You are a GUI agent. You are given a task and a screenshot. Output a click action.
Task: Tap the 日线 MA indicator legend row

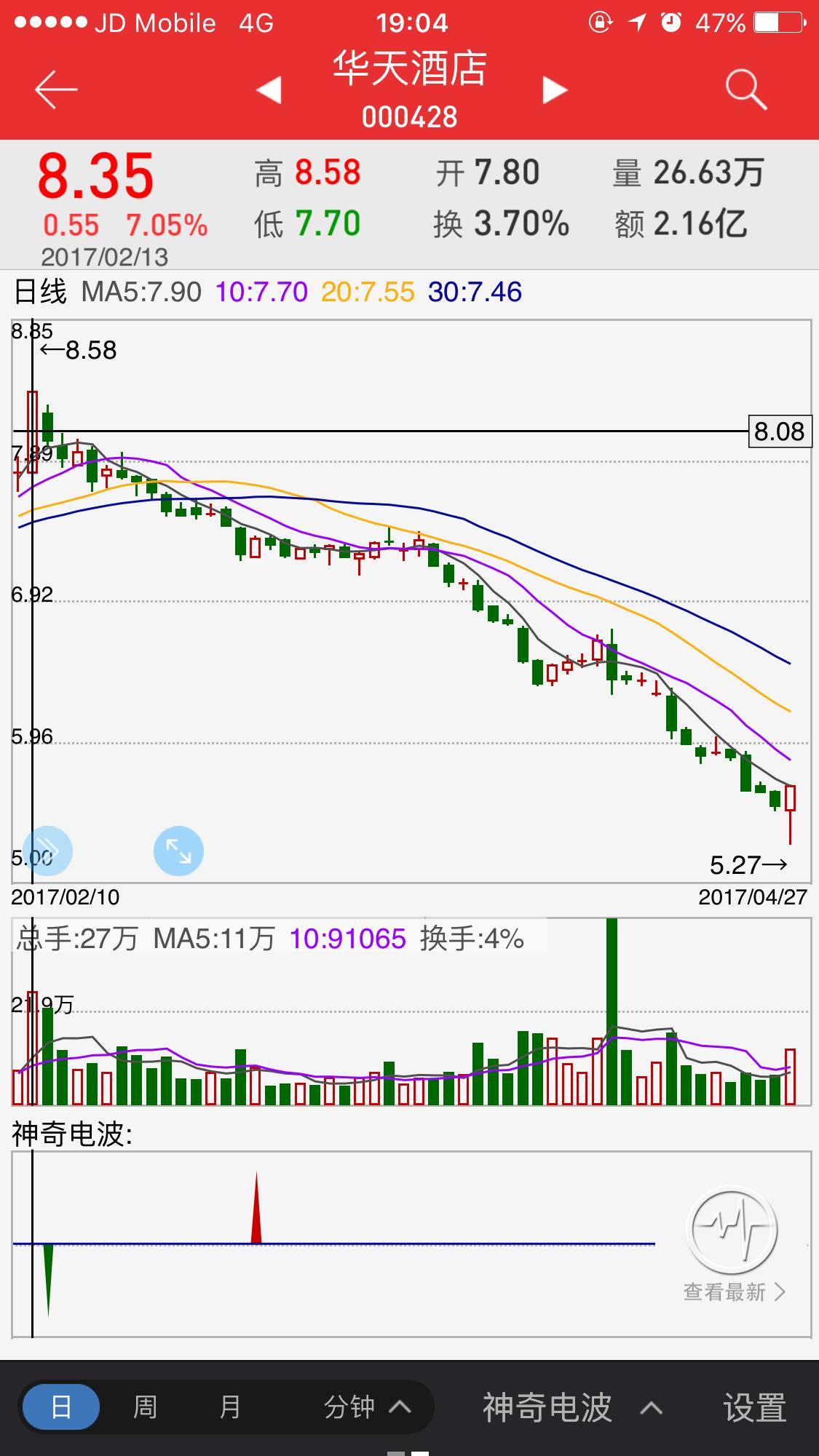tap(267, 293)
